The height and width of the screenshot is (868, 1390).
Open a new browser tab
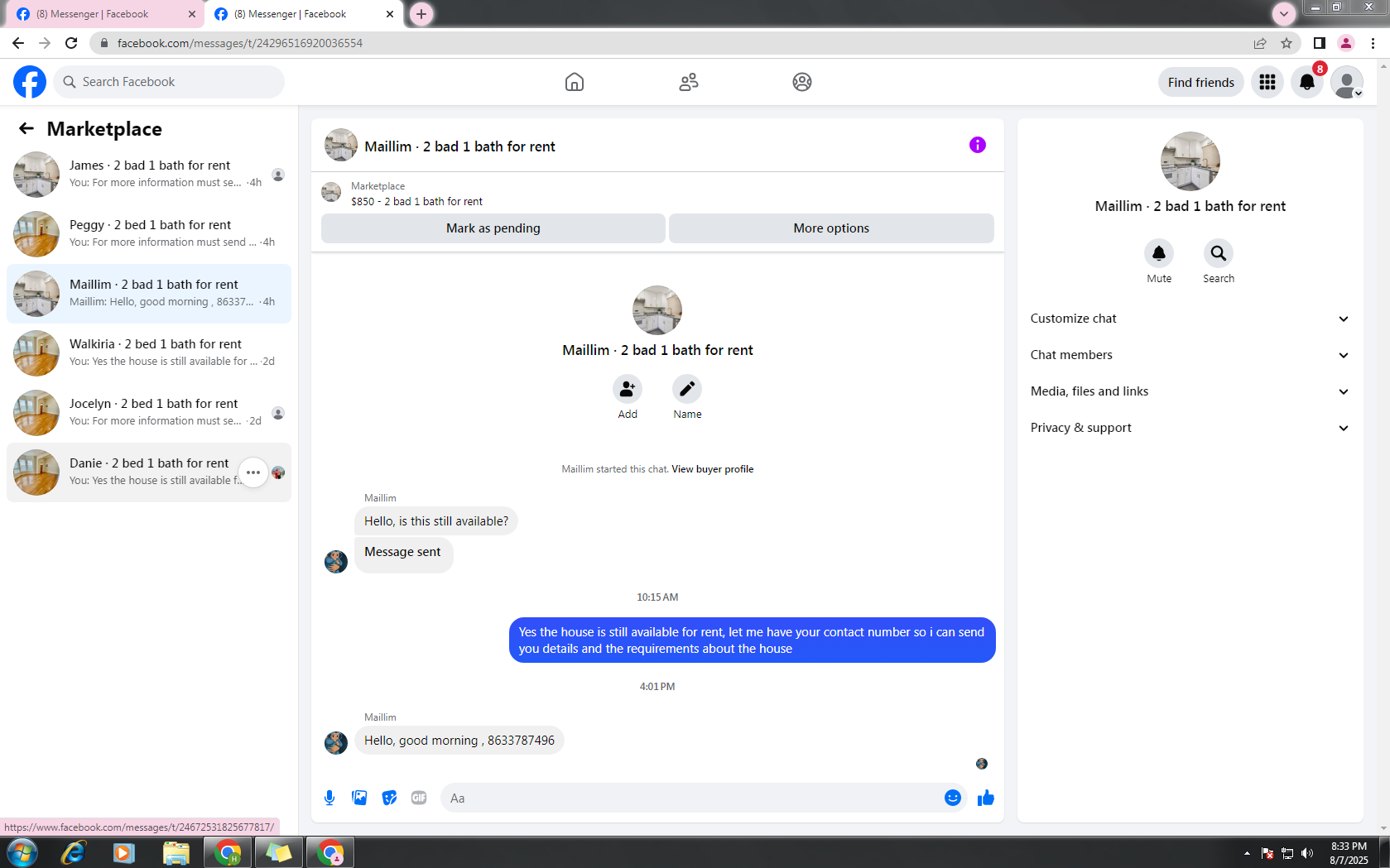(x=421, y=14)
